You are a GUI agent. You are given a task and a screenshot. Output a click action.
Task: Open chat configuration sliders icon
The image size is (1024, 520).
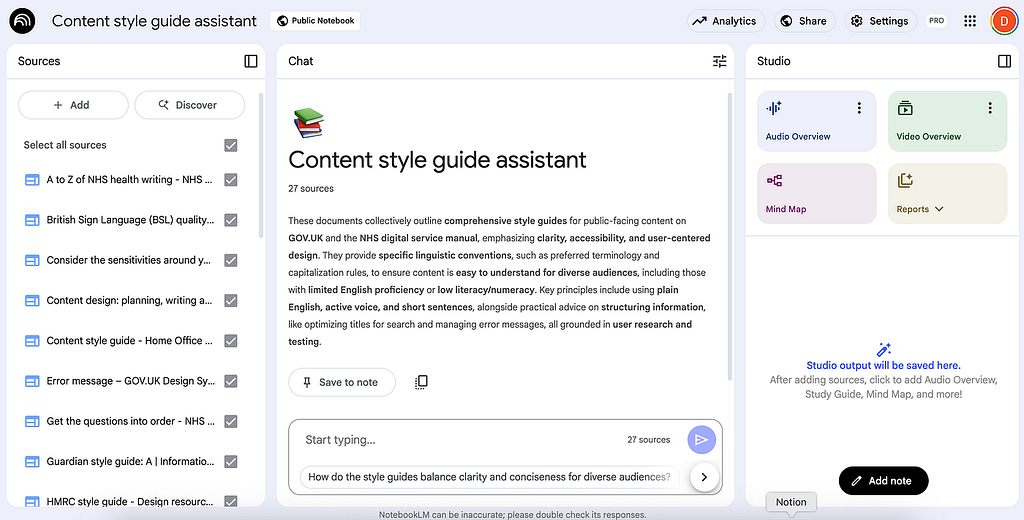(719, 61)
